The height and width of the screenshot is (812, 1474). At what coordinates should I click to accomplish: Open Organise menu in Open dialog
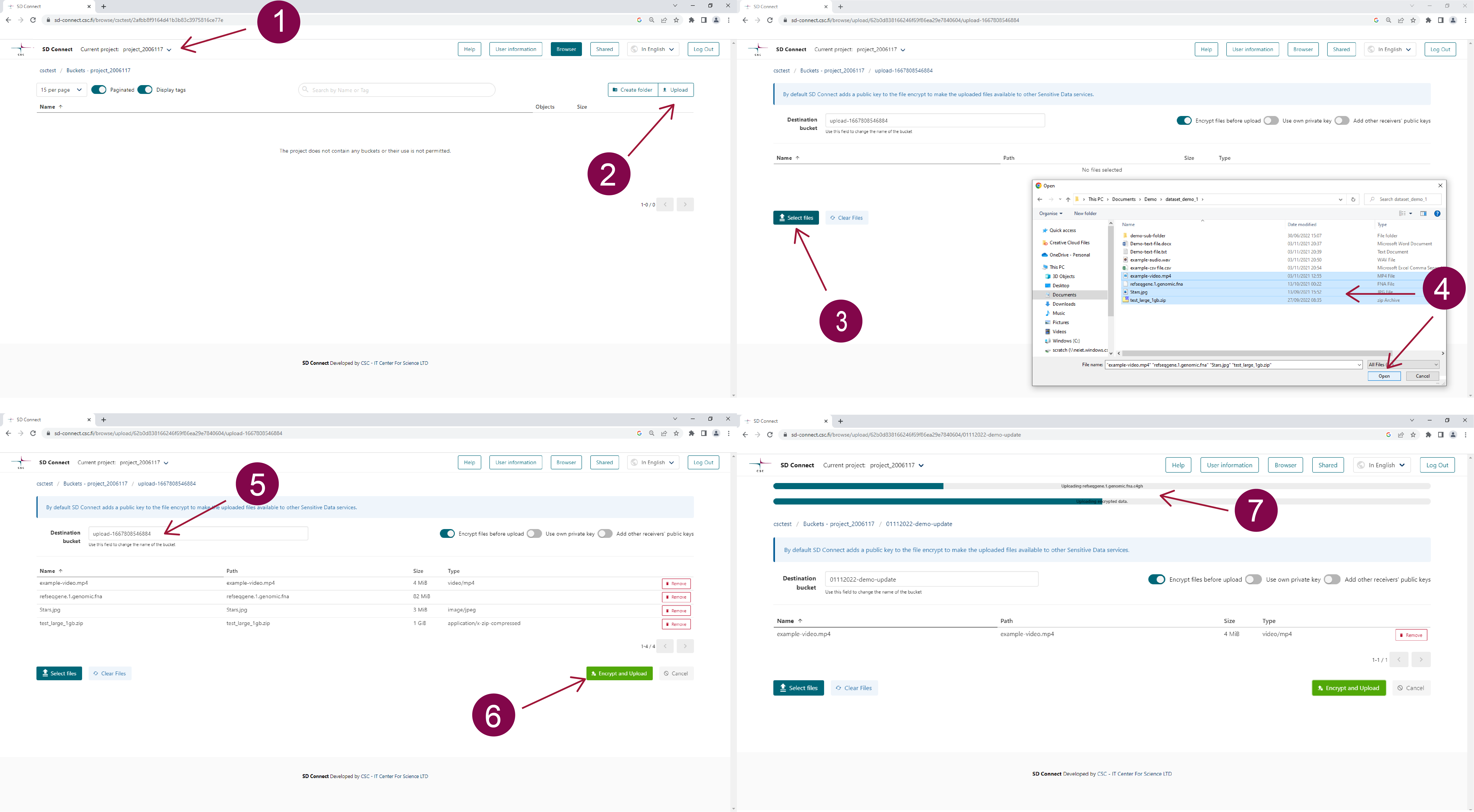[x=1050, y=213]
